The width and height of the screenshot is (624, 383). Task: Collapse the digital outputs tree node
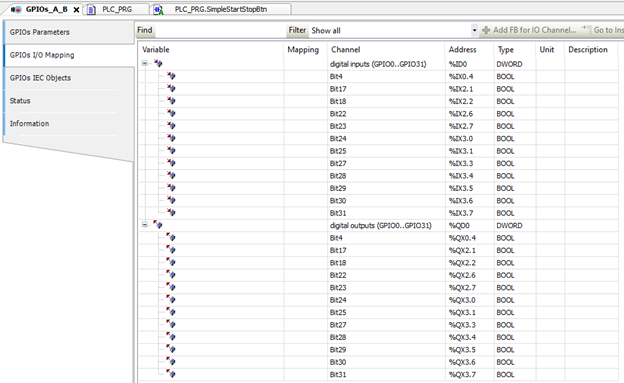click(145, 225)
